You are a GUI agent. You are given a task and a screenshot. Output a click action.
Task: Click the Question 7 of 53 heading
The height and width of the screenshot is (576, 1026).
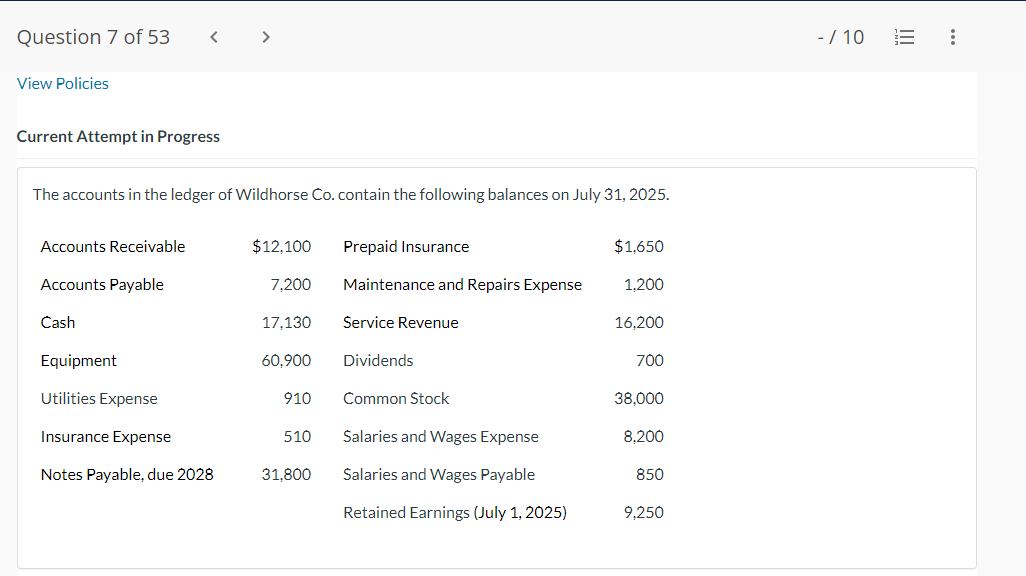(x=93, y=36)
